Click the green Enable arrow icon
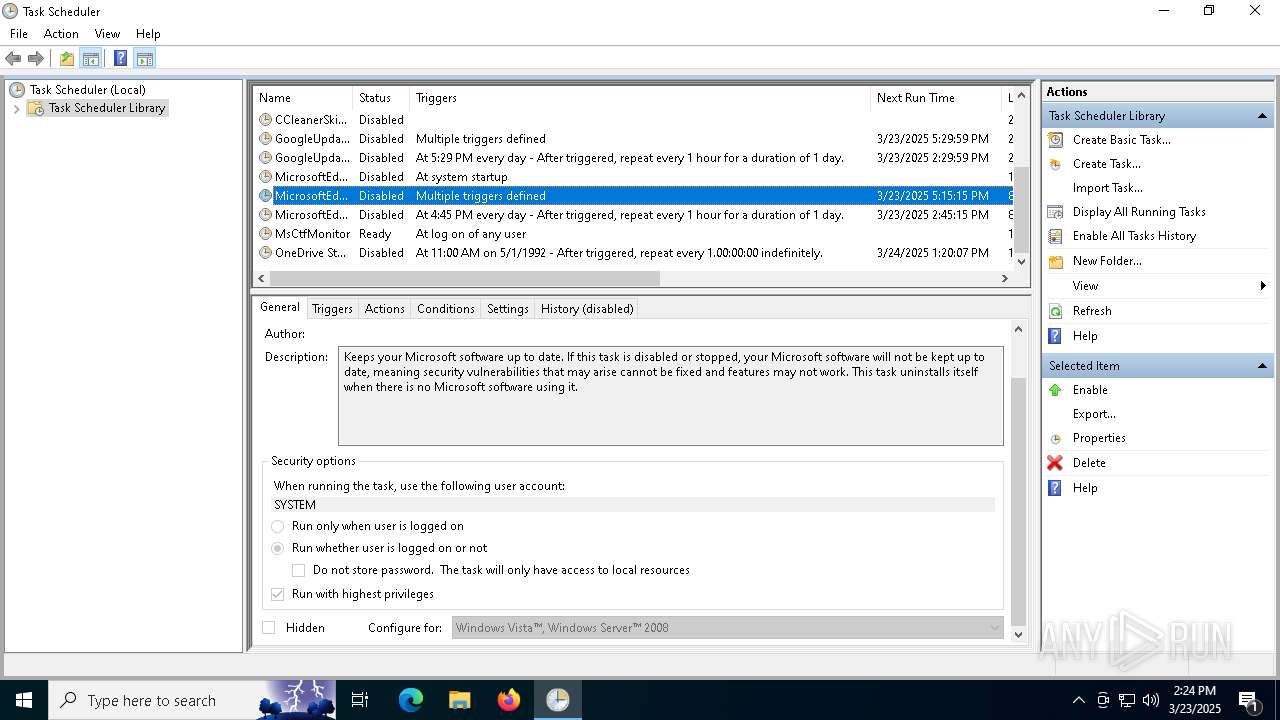 point(1055,390)
